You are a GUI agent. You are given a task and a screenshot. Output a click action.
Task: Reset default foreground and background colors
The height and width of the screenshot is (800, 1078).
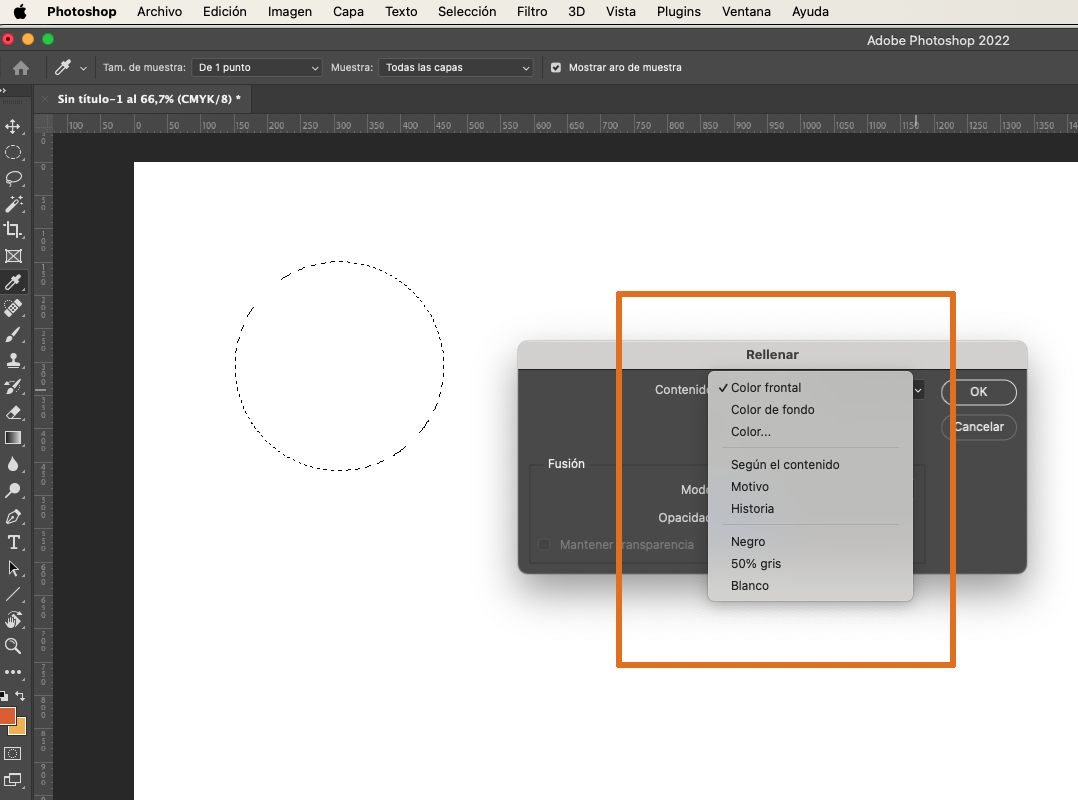tap(4, 696)
